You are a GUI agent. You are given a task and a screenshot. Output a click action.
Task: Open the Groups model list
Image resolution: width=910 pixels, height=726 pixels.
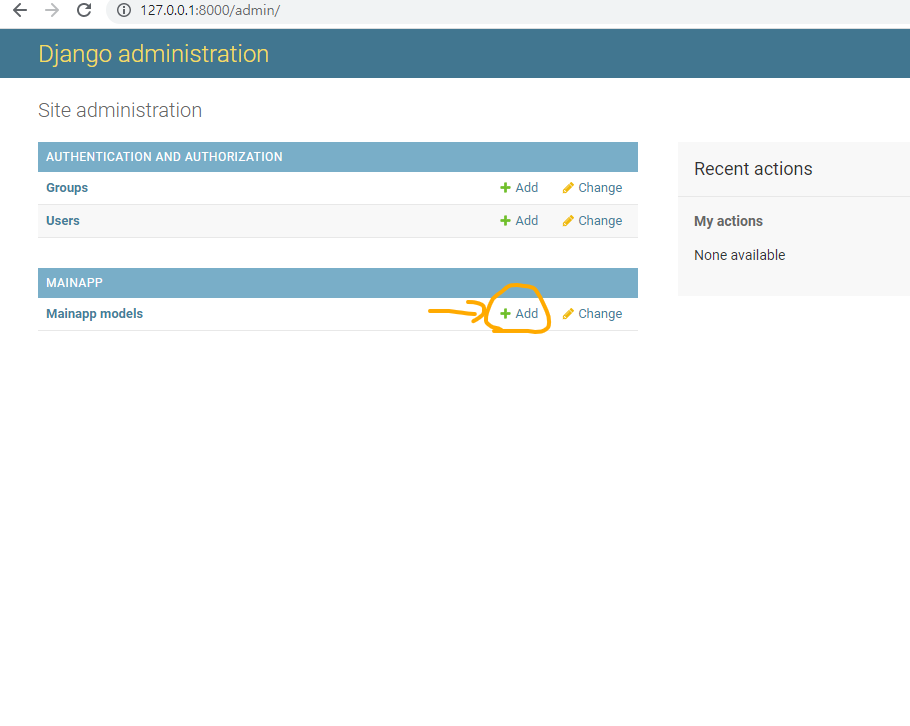click(x=67, y=187)
